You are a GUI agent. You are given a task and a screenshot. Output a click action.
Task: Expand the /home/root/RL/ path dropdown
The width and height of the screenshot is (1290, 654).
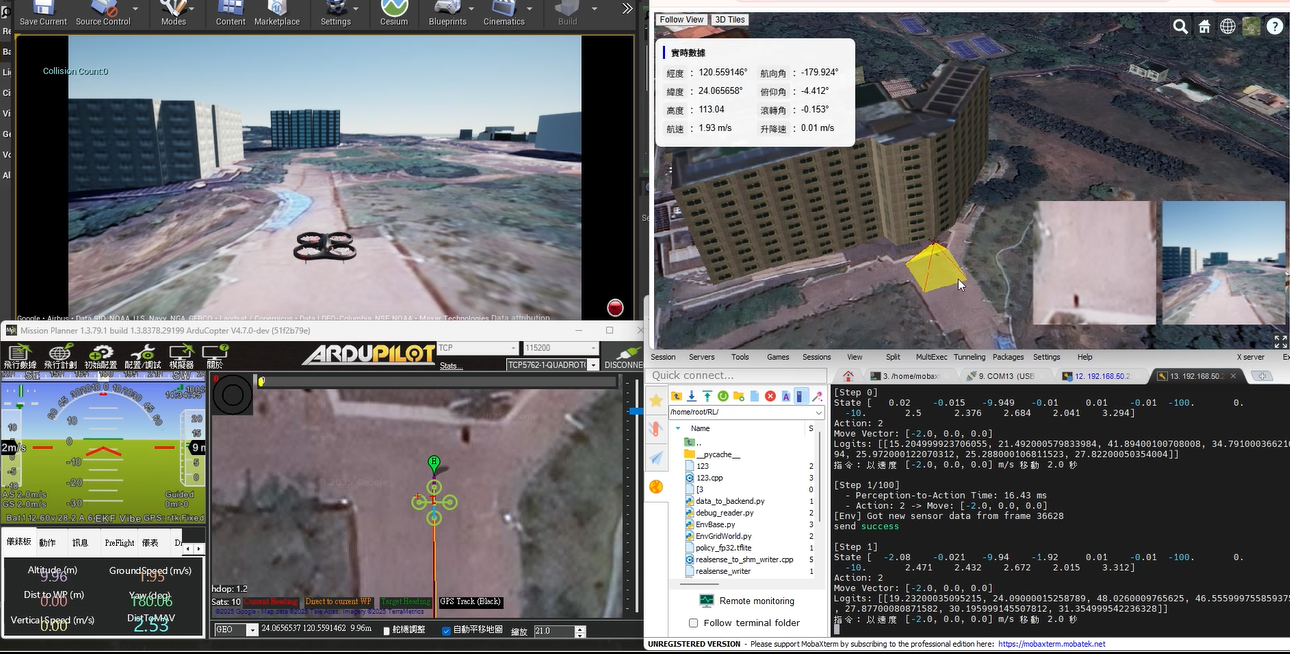point(817,411)
